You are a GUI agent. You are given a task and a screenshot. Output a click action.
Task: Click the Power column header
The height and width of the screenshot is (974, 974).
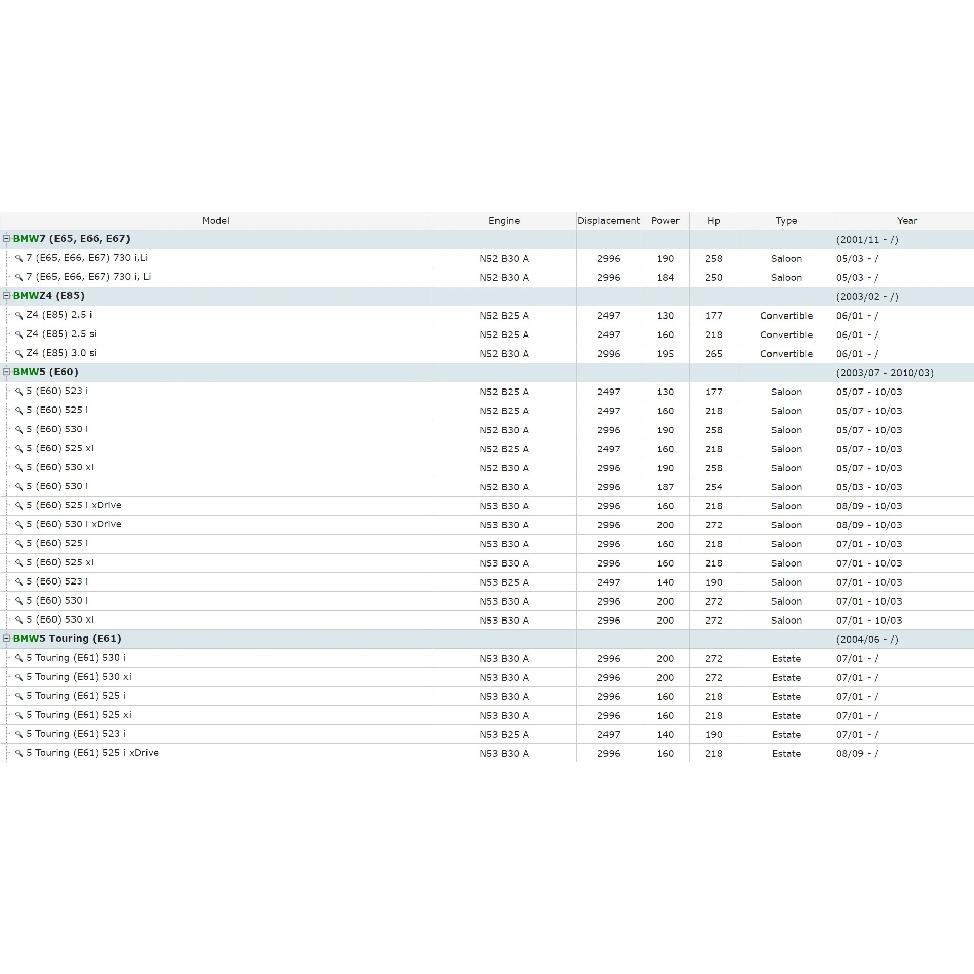pos(665,221)
